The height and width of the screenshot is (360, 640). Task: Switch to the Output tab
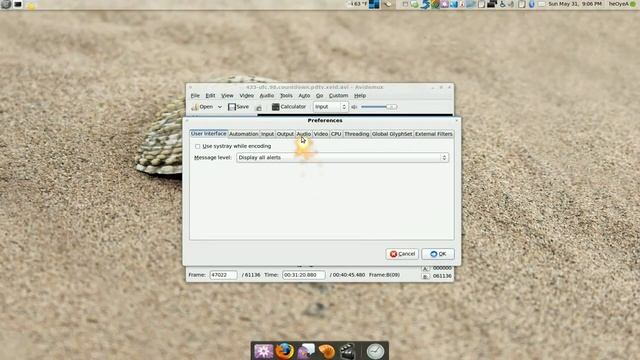285,134
